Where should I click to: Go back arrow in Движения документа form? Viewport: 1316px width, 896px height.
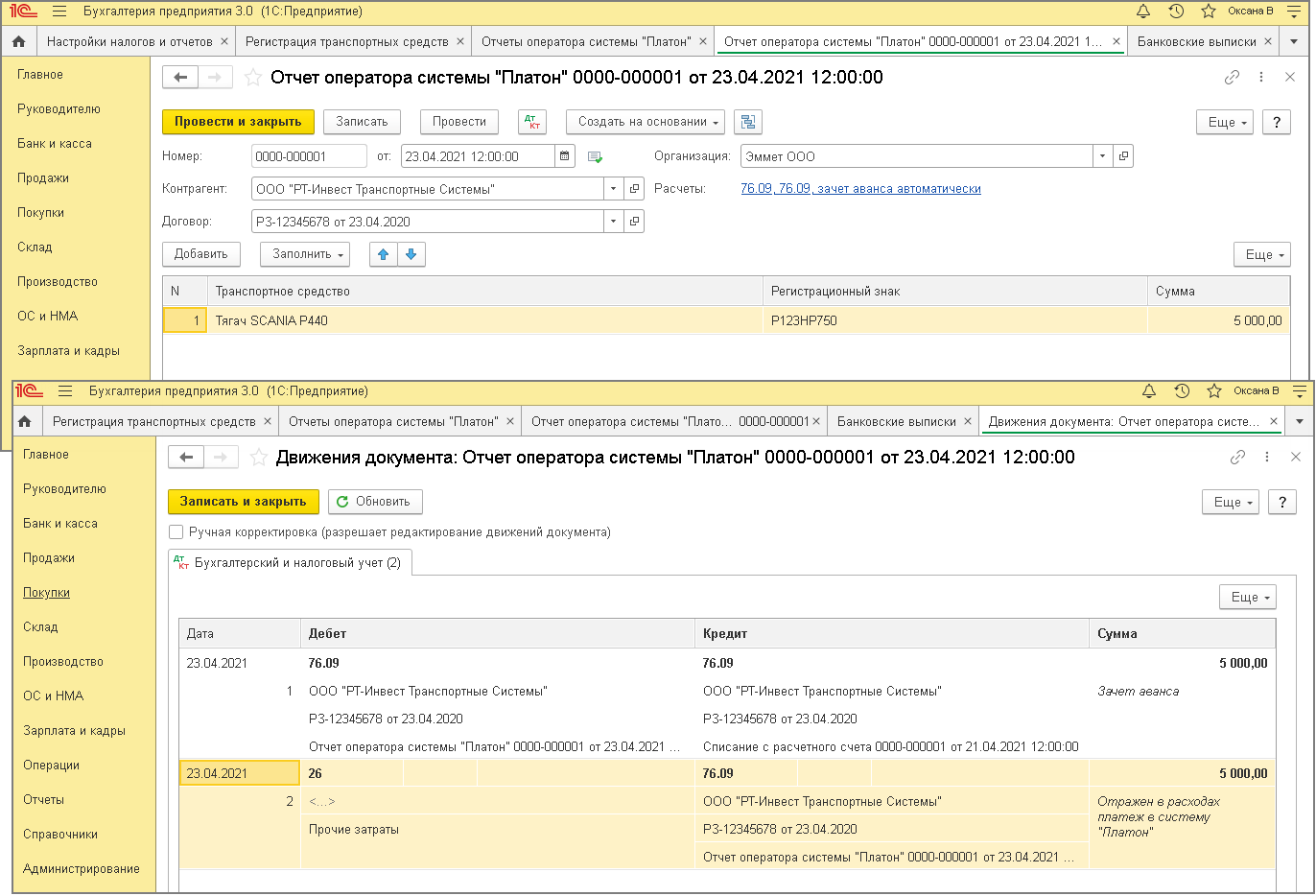click(186, 458)
